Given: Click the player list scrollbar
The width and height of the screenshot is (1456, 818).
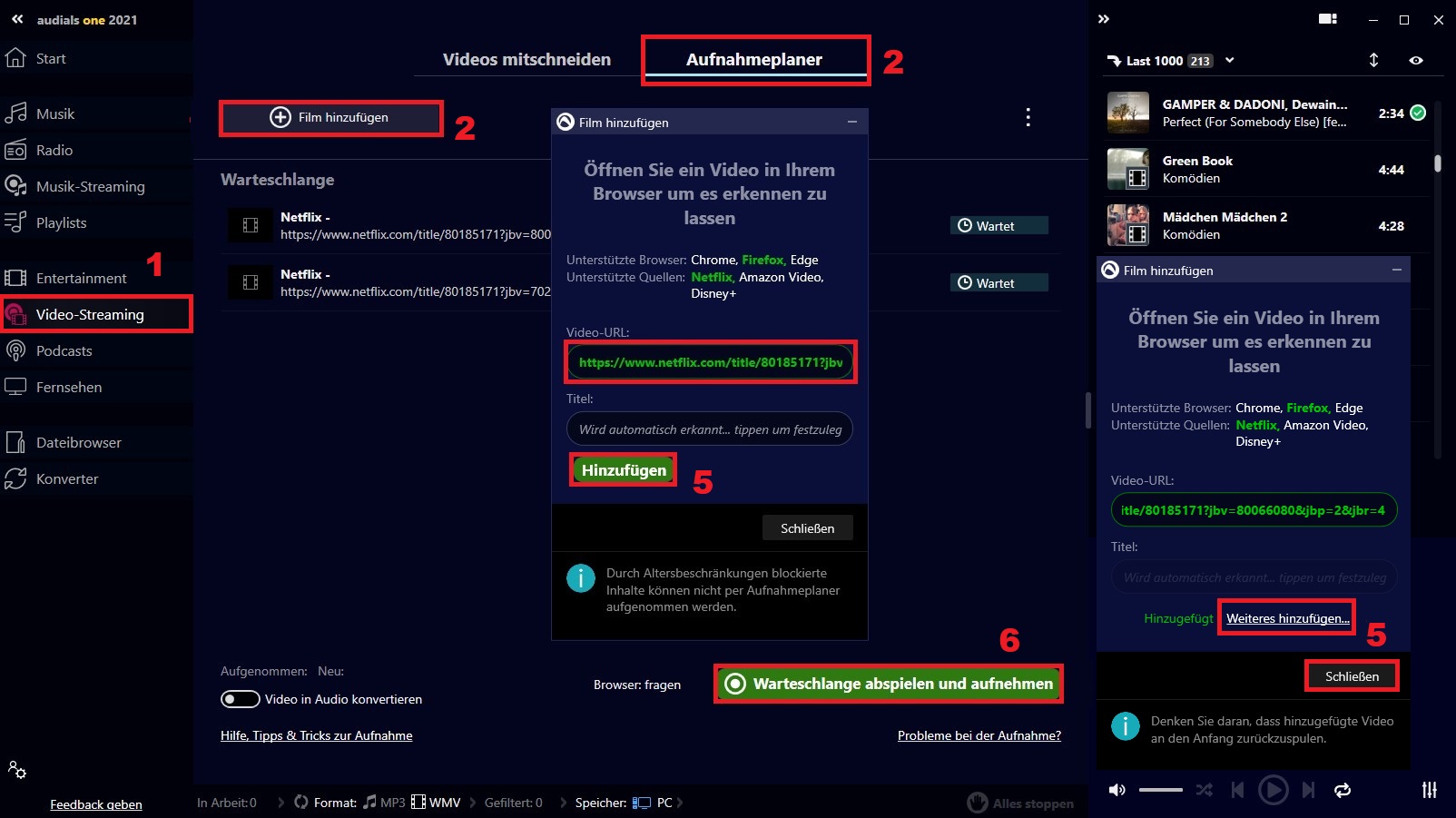Looking at the screenshot, I should point(1437,163).
